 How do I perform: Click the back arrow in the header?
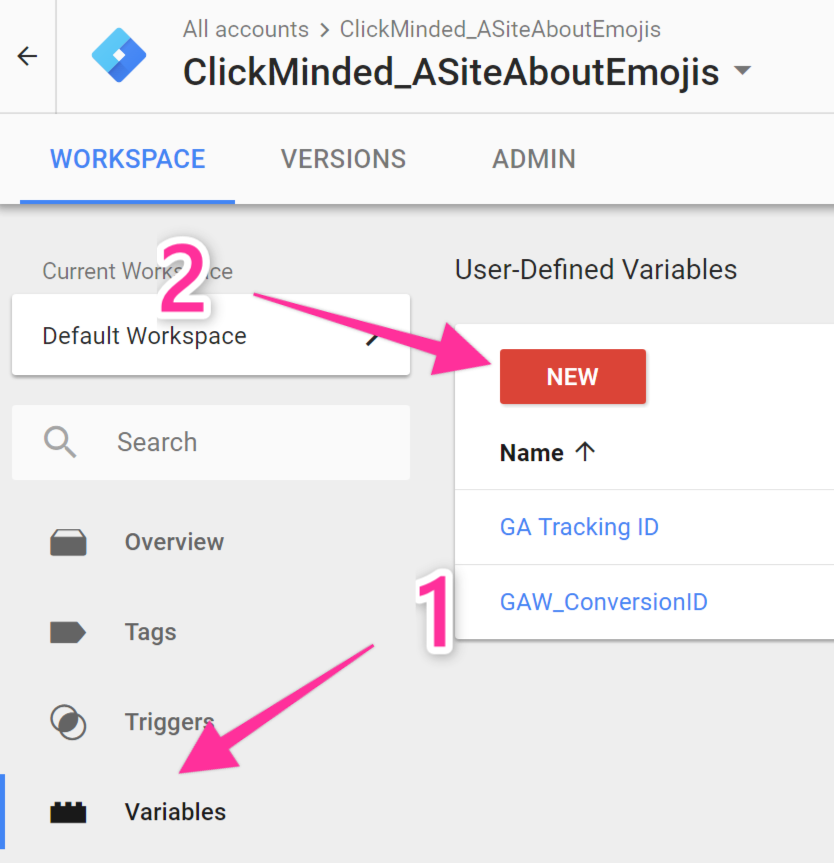pos(27,56)
